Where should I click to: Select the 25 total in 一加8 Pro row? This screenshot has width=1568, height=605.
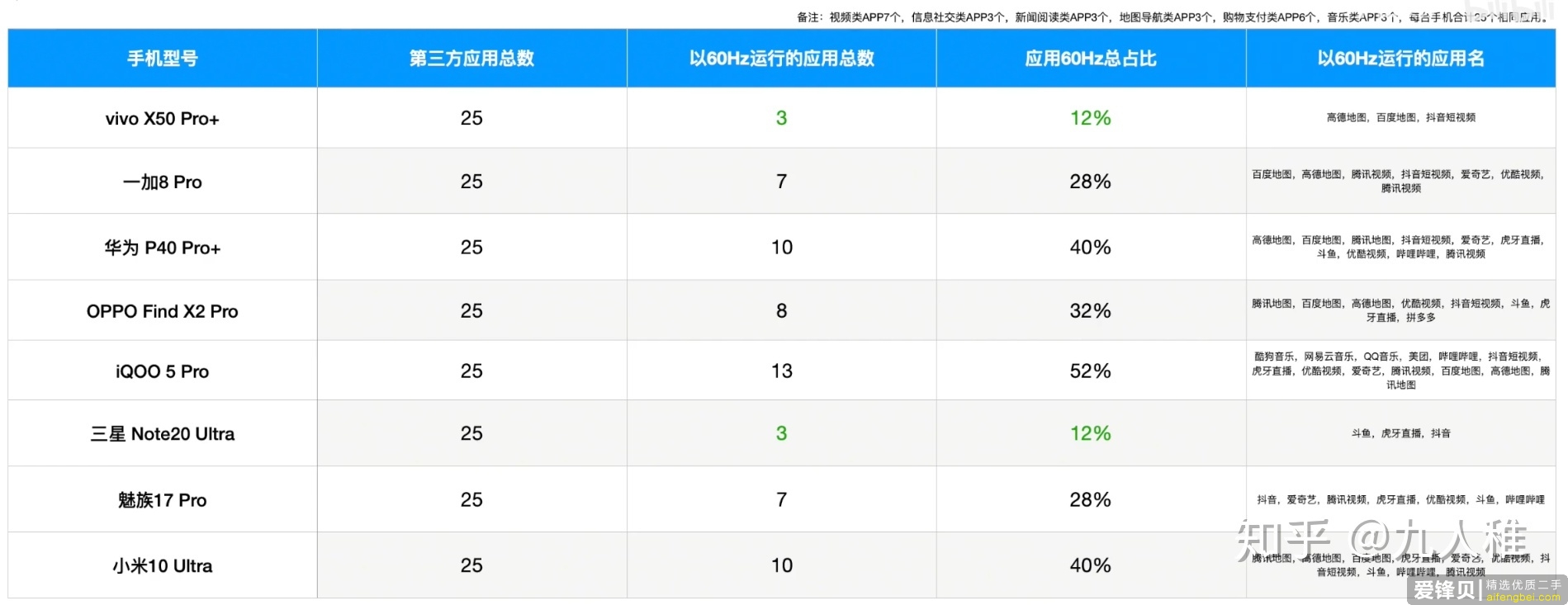(x=471, y=182)
